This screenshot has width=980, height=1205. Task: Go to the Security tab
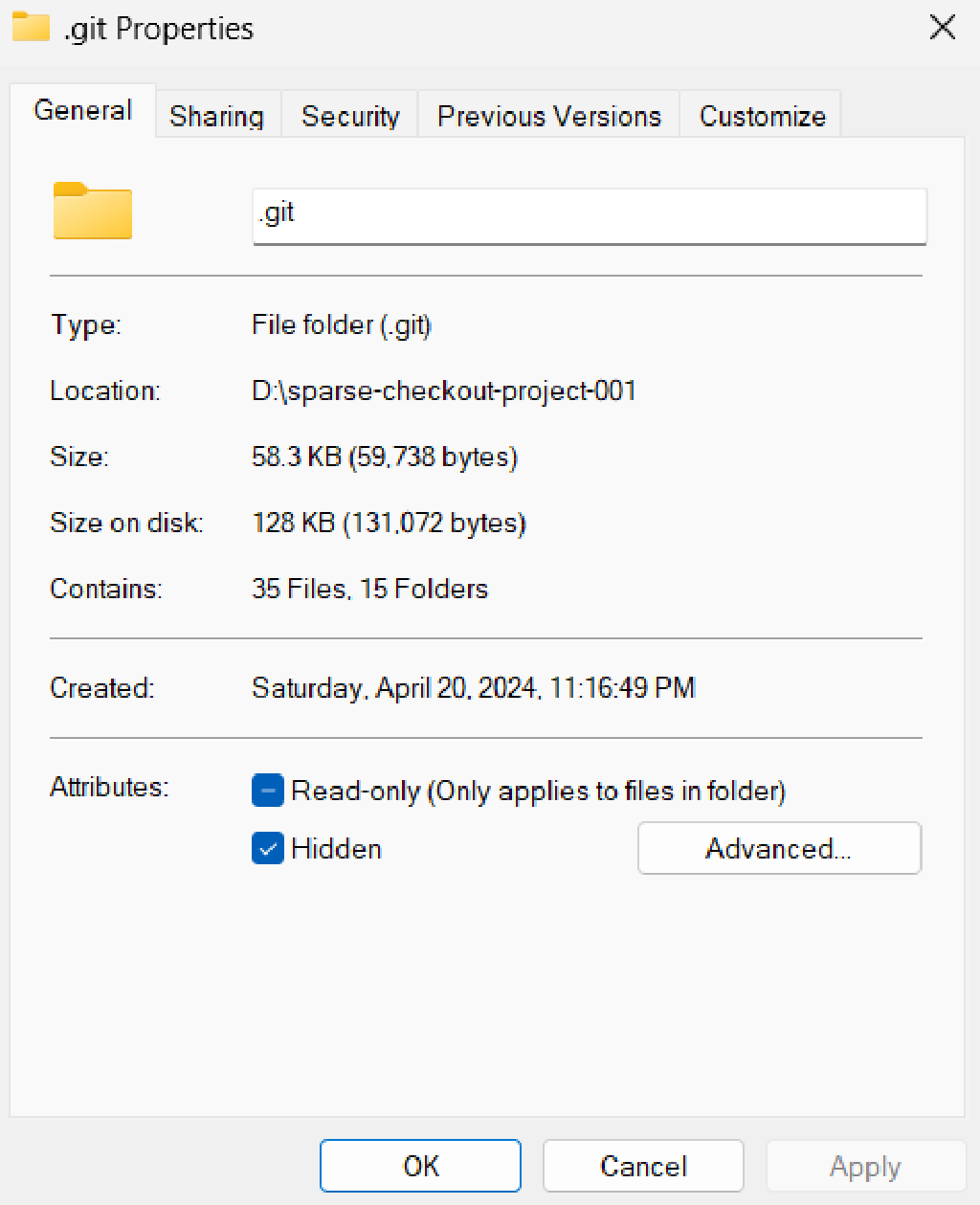pos(350,117)
